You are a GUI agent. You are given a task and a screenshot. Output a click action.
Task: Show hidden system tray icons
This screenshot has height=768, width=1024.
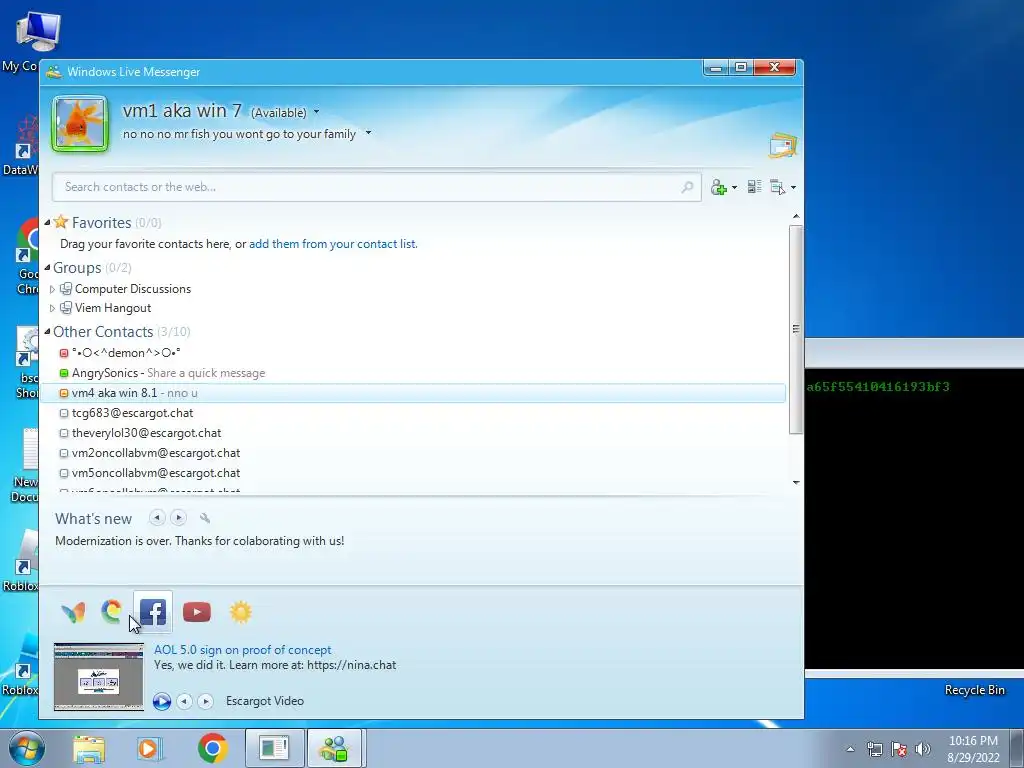pyautogui.click(x=850, y=750)
